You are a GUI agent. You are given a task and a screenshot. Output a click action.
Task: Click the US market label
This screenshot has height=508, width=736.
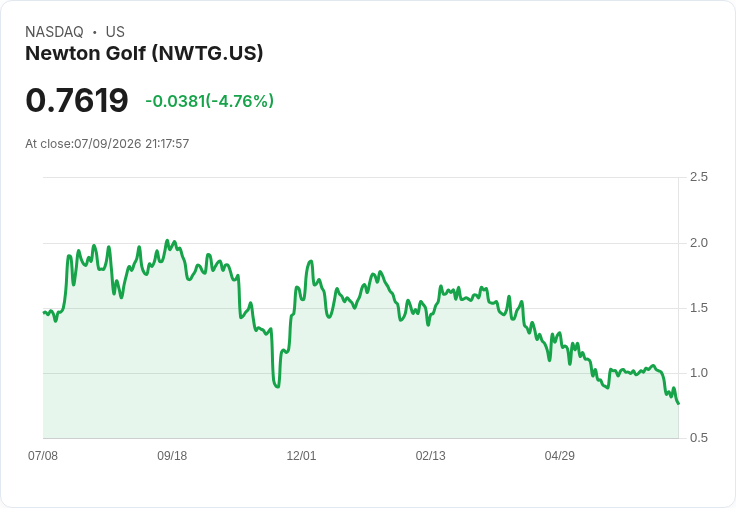click(x=115, y=32)
